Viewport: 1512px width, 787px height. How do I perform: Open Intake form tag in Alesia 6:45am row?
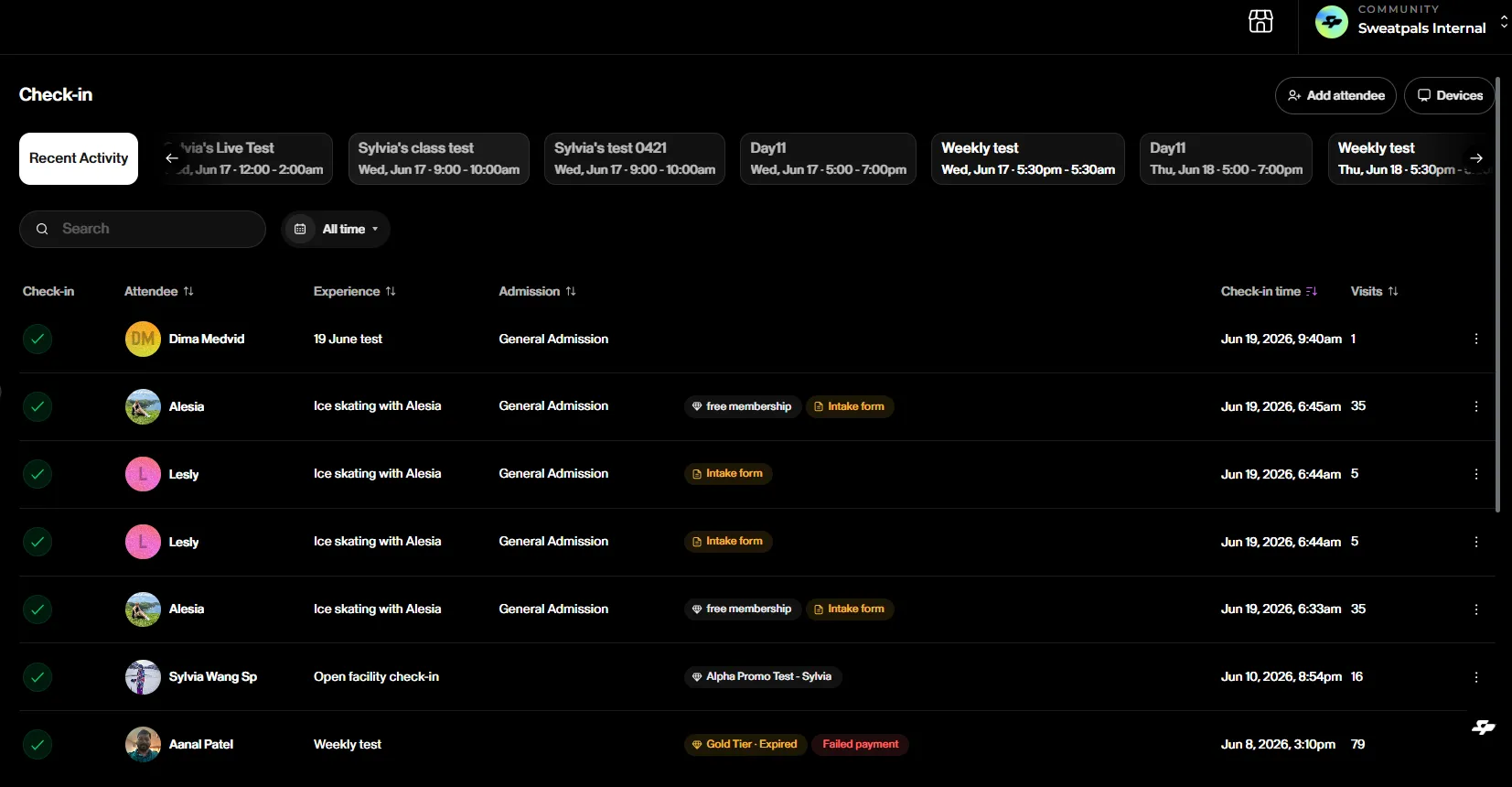850,406
